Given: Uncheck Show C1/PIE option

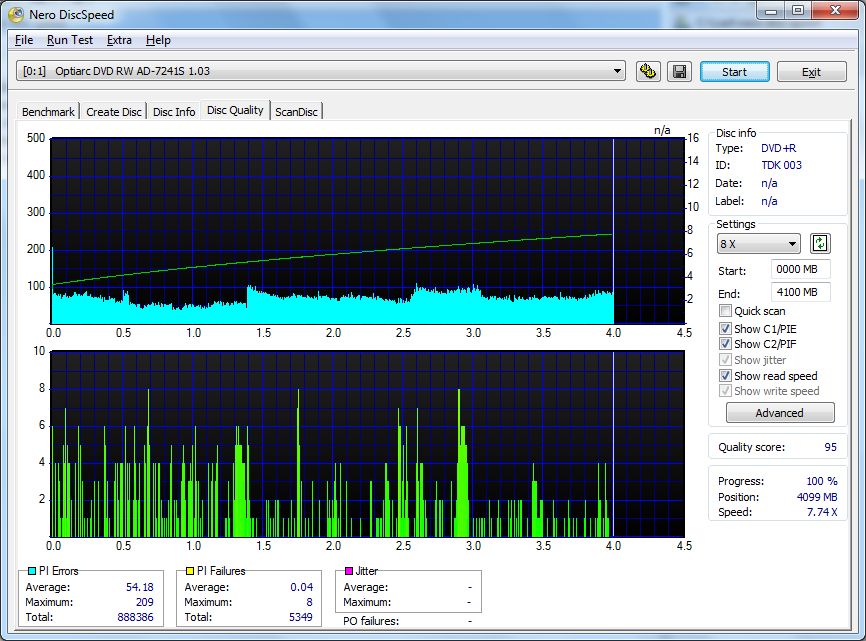Looking at the screenshot, I should [x=725, y=328].
